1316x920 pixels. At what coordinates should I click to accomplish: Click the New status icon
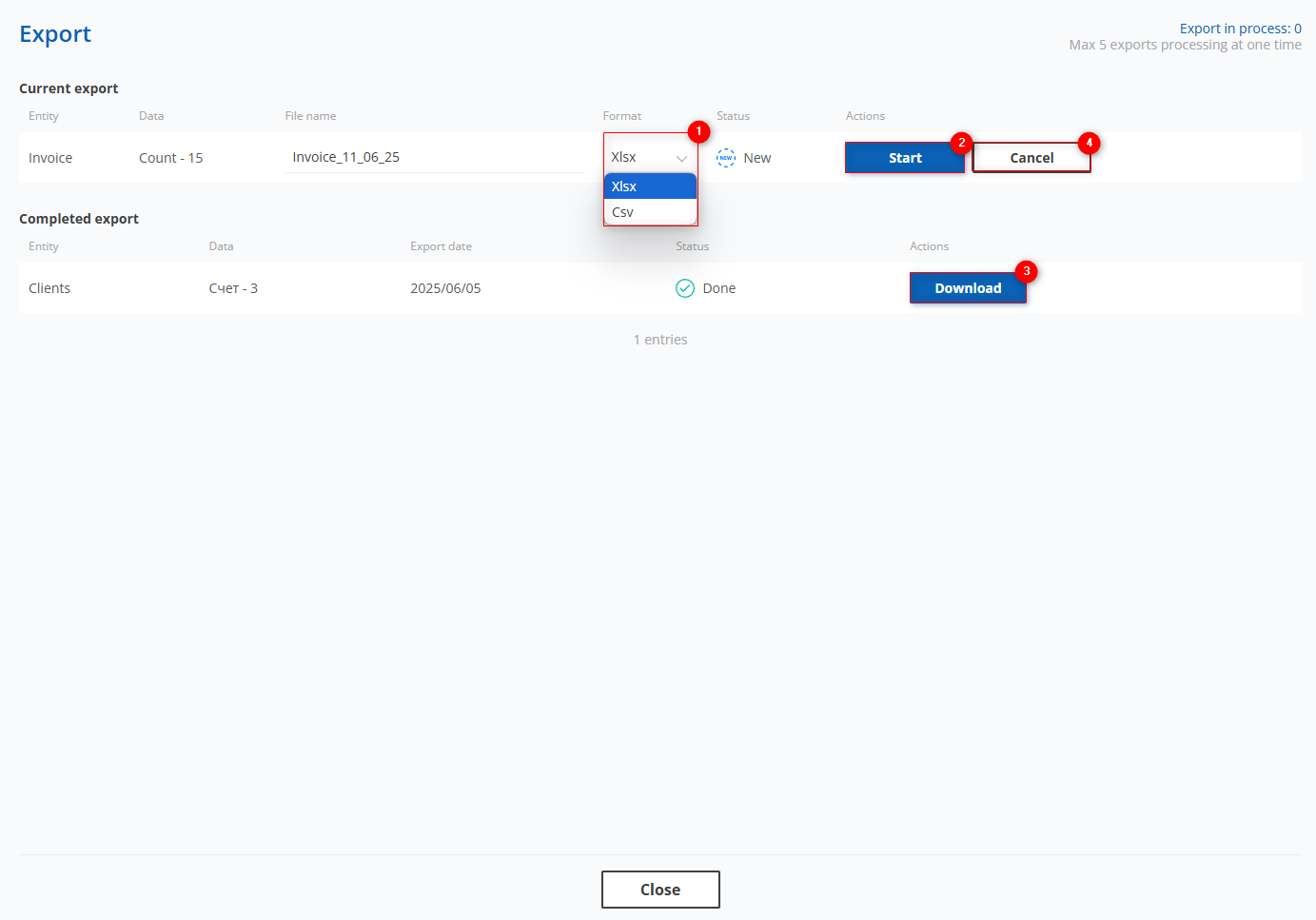[726, 158]
